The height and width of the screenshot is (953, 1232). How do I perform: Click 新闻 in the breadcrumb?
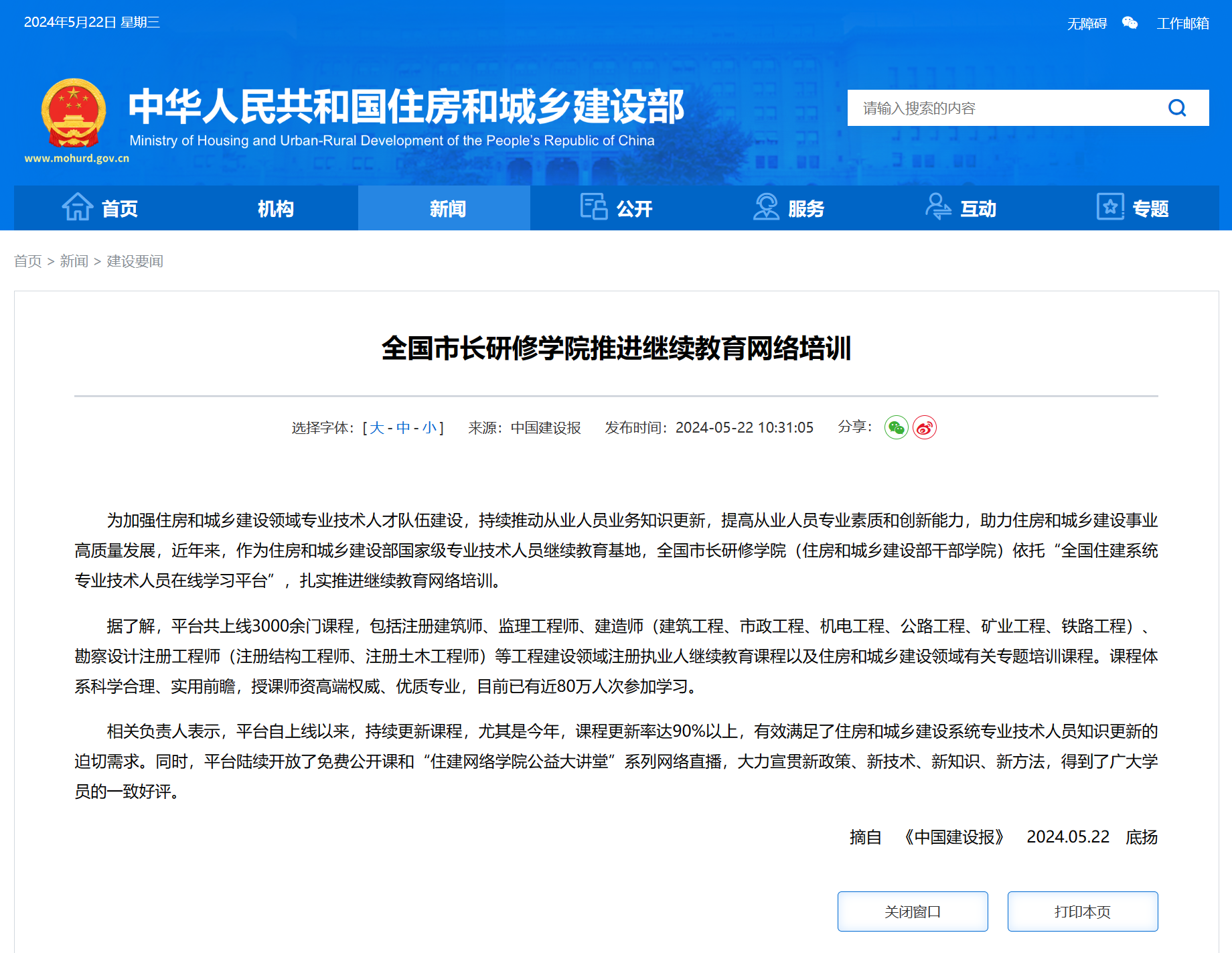point(74,261)
